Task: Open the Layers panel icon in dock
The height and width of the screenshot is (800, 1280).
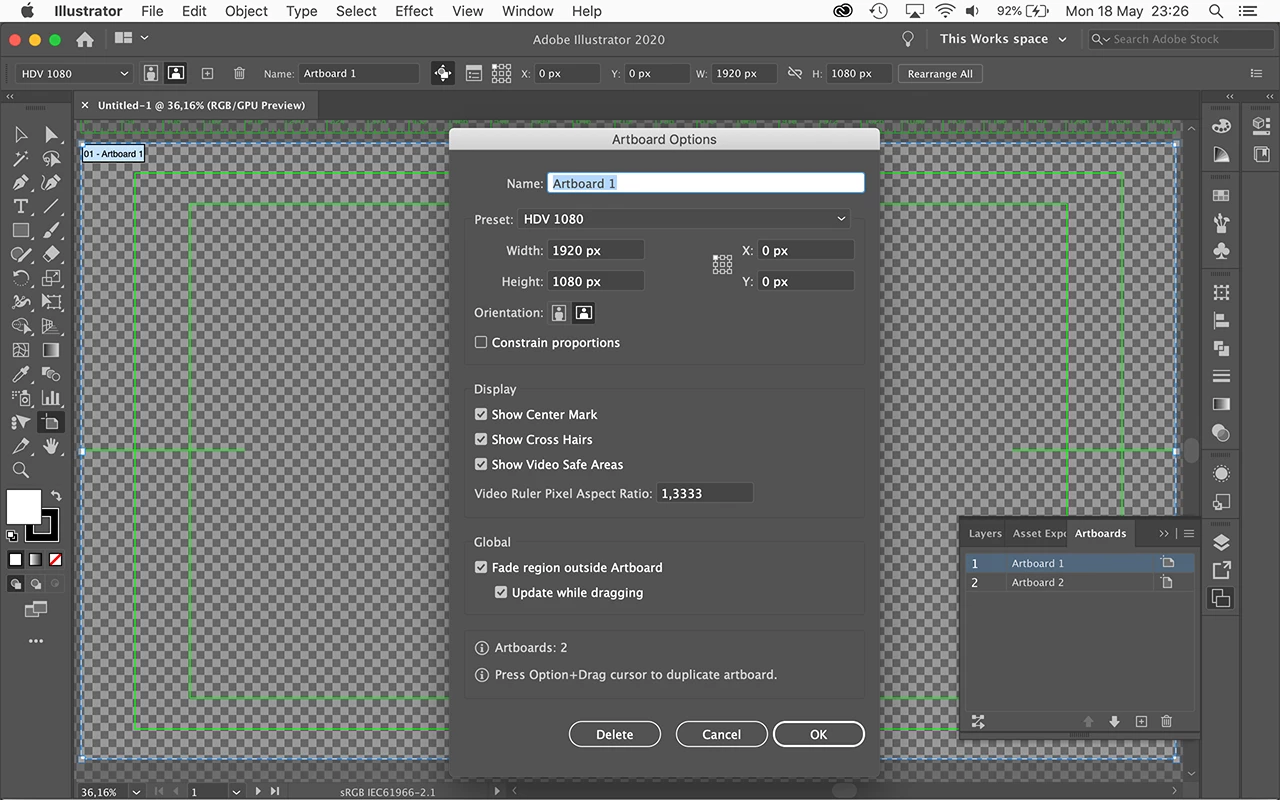Action: [1221, 543]
